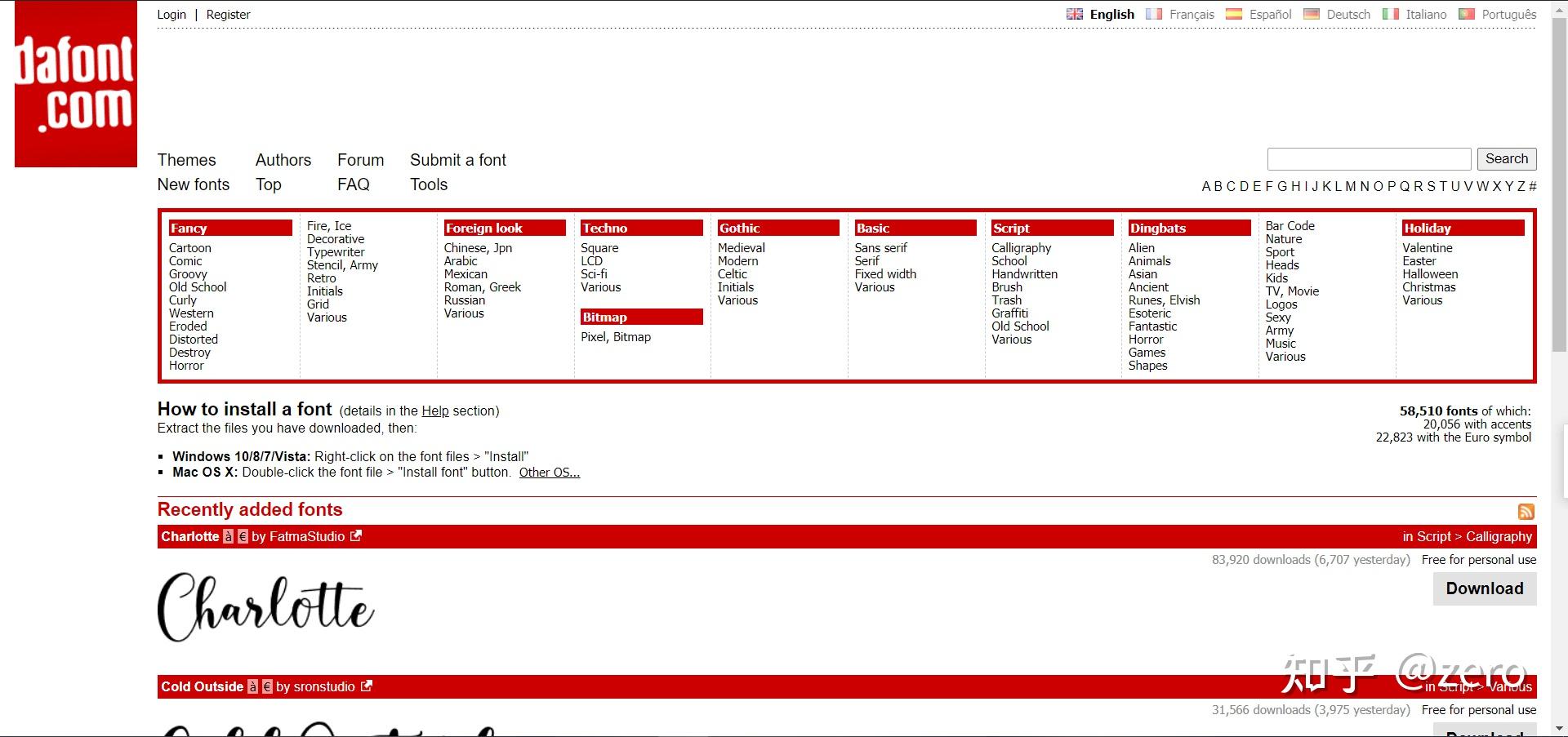
Task: Open the Handwritten font category
Action: click(x=1024, y=274)
